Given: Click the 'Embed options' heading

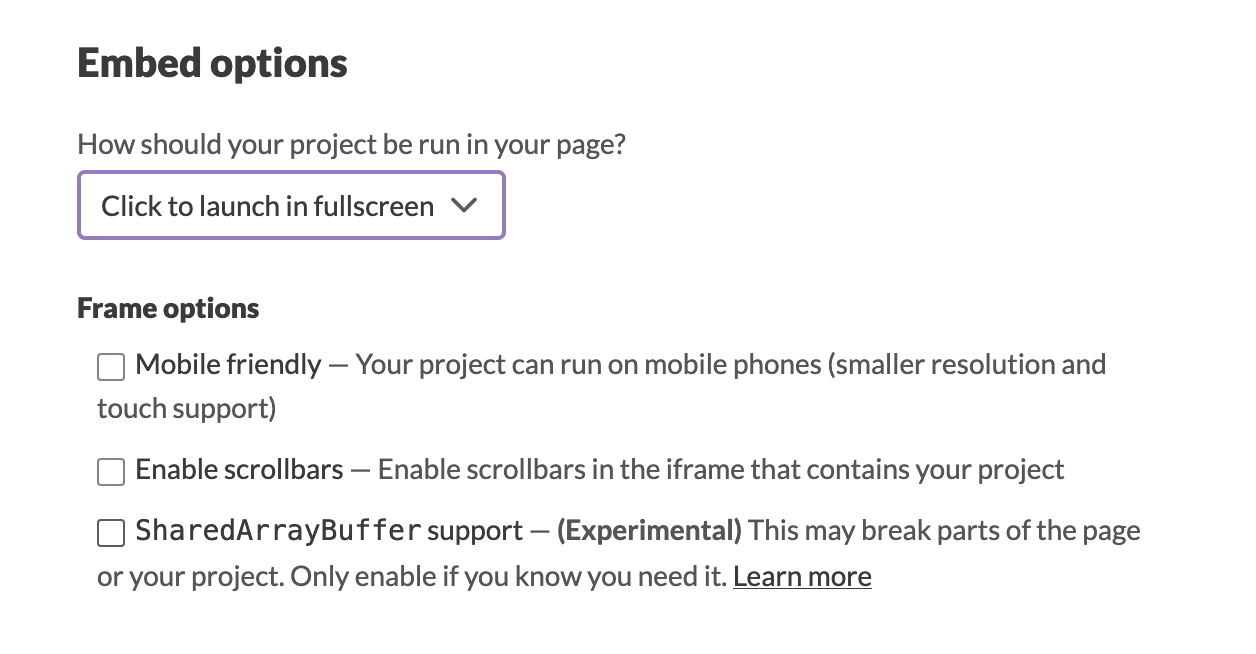Looking at the screenshot, I should coord(212,63).
